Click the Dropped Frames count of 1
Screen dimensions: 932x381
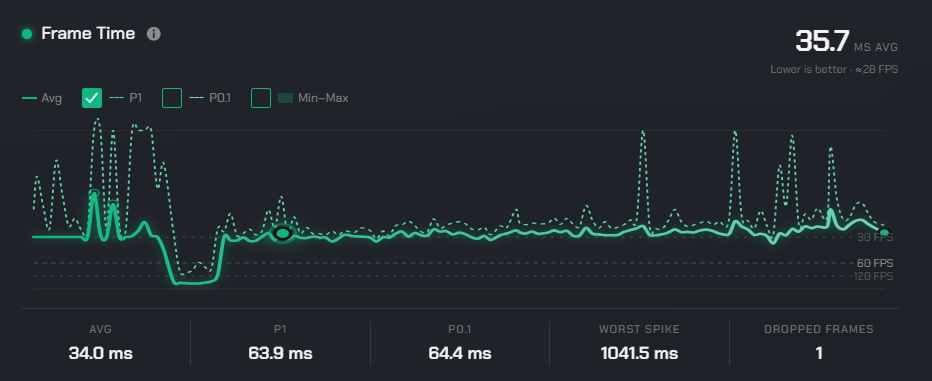pos(818,342)
